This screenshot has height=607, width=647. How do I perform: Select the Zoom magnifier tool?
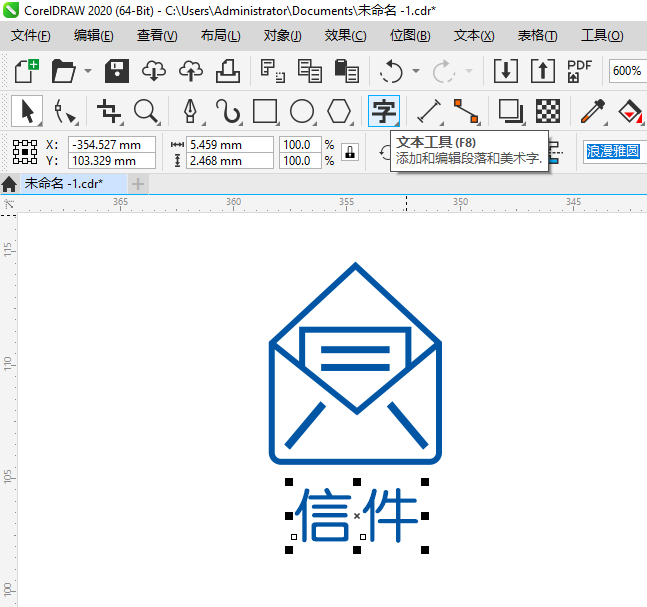pos(146,111)
